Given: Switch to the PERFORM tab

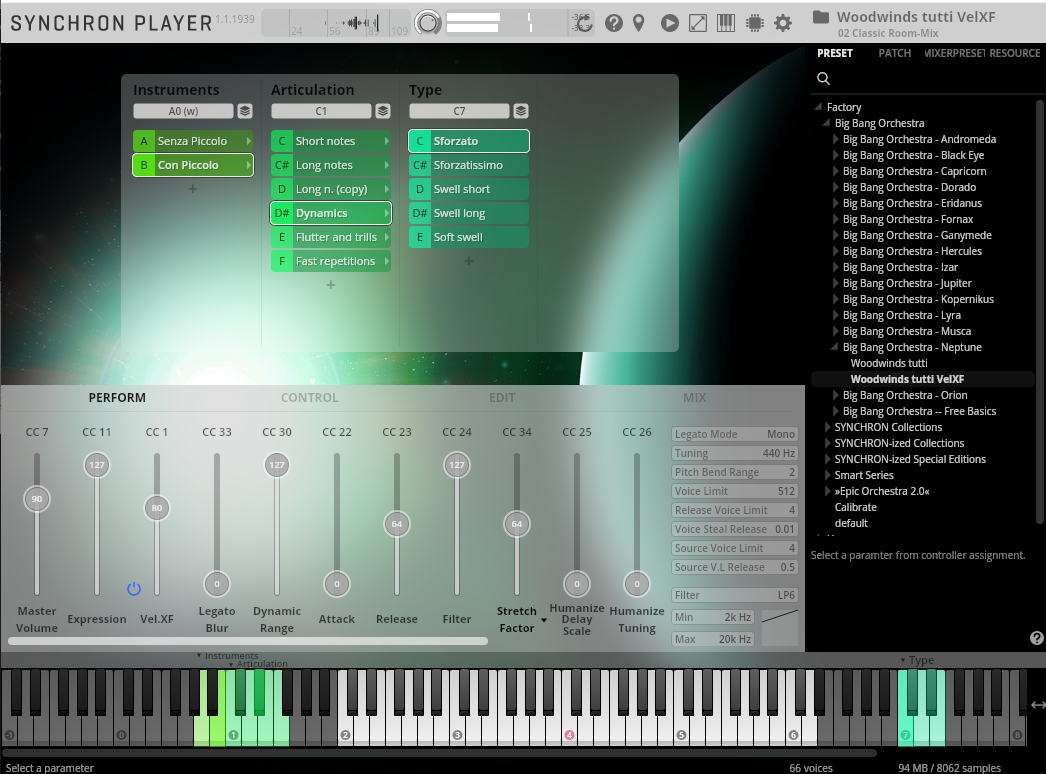Looking at the screenshot, I should pos(117,398).
